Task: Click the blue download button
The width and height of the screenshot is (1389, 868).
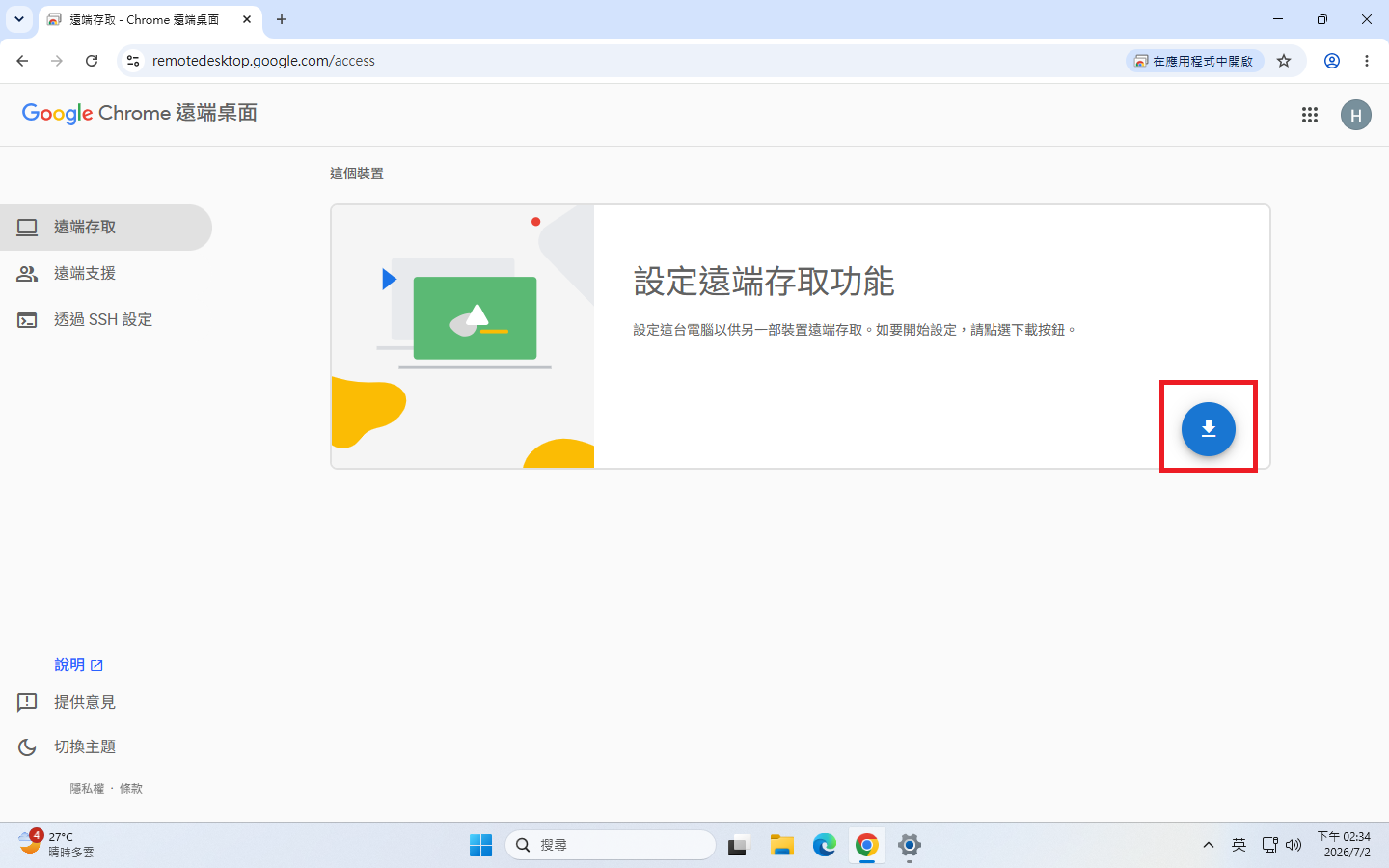Action: pyautogui.click(x=1208, y=429)
